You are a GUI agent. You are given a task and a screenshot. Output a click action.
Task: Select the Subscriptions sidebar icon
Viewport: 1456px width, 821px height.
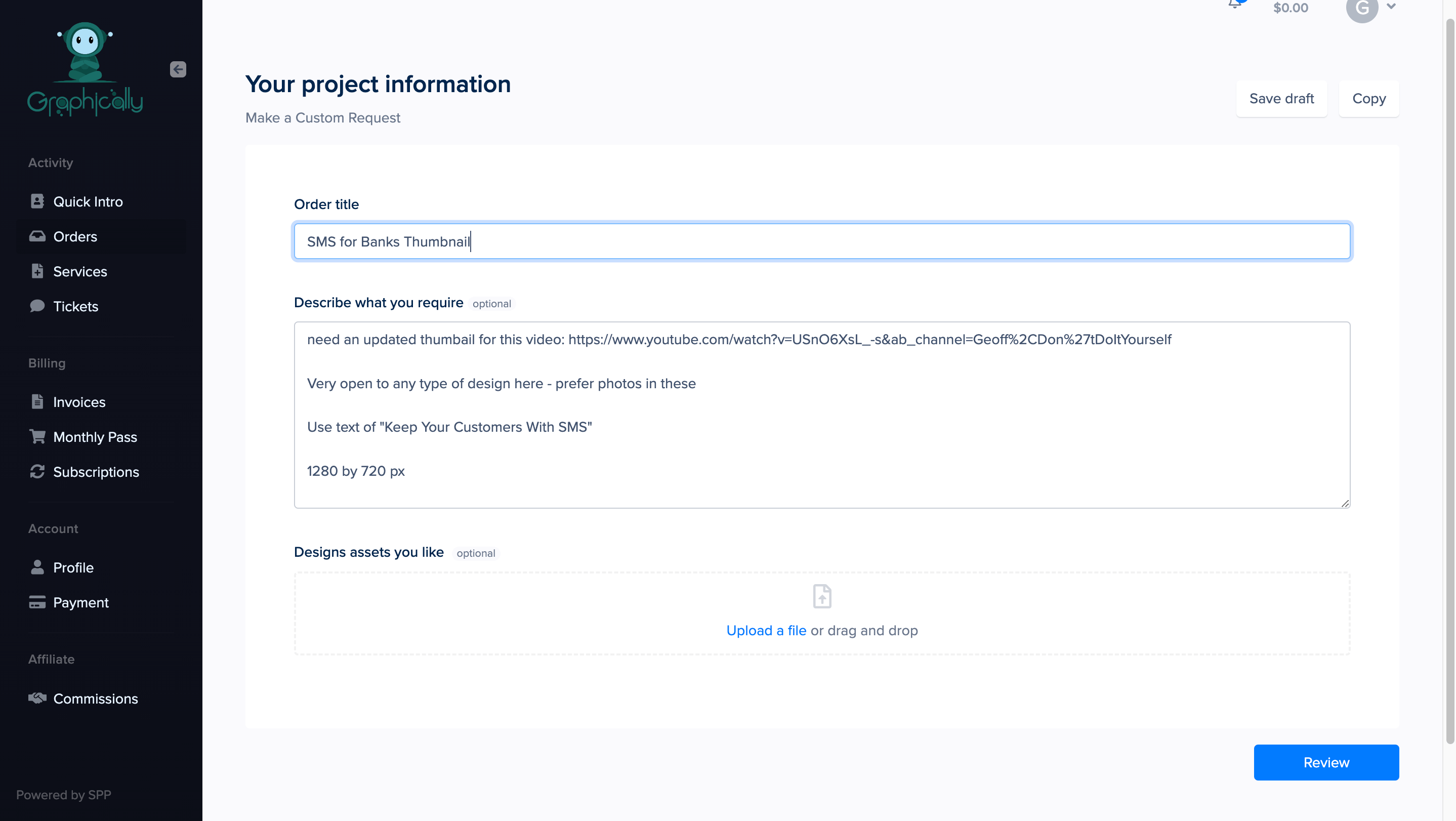tap(37, 471)
